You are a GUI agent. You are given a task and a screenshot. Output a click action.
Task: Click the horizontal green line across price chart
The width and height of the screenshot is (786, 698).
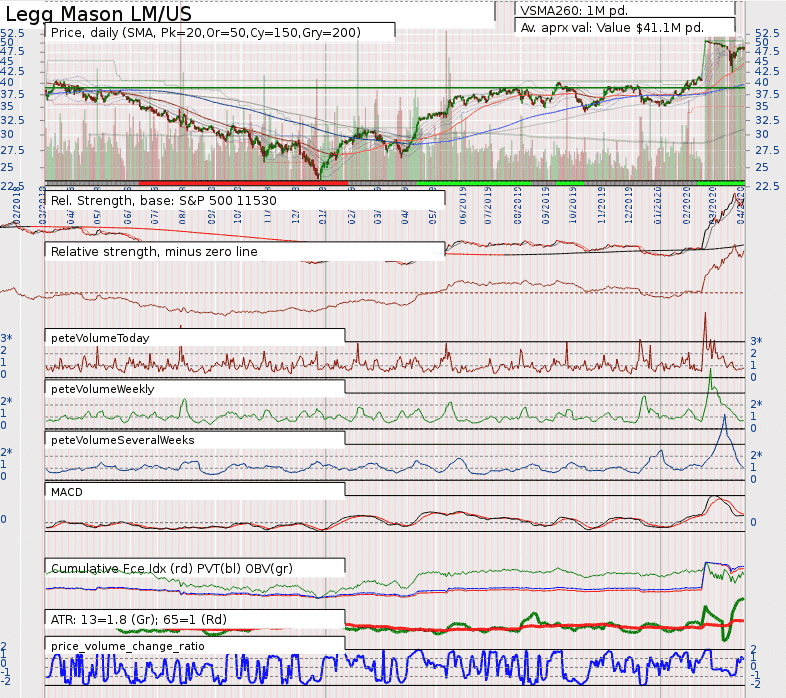click(x=395, y=88)
